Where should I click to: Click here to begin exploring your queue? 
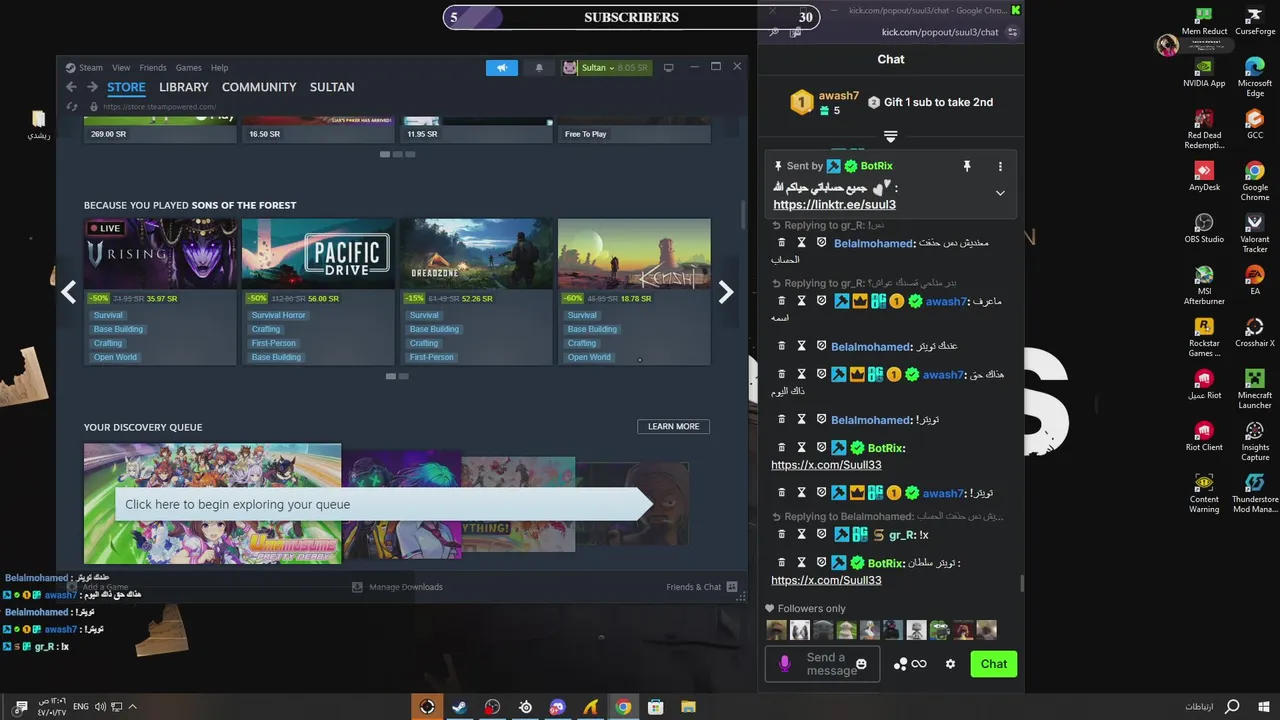pos(384,504)
